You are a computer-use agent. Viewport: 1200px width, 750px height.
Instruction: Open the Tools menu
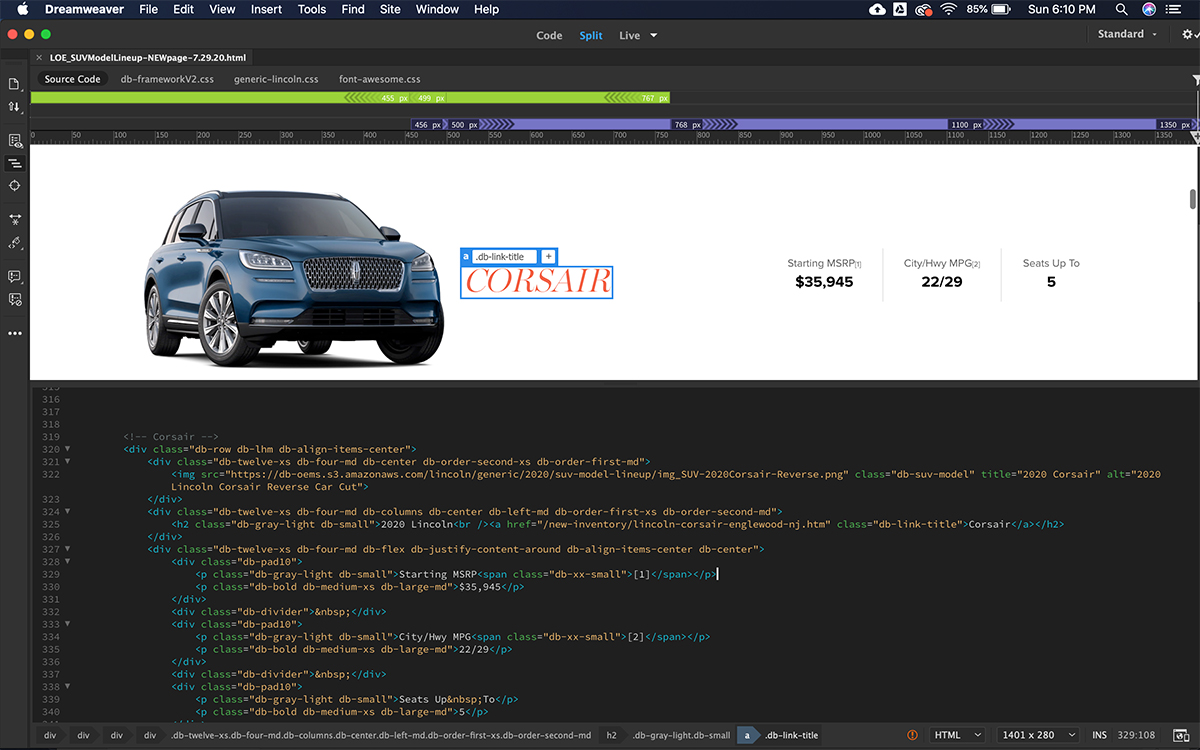[x=312, y=9]
